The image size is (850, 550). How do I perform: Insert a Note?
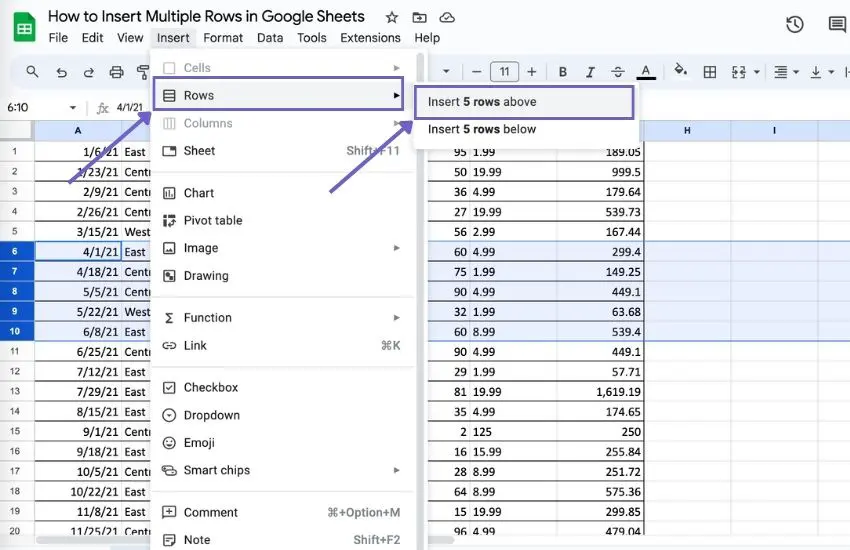pyautogui.click(x=282, y=540)
